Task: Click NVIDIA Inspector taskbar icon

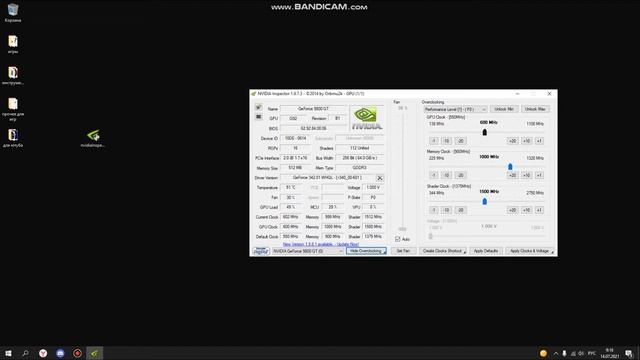Action: coord(95,353)
